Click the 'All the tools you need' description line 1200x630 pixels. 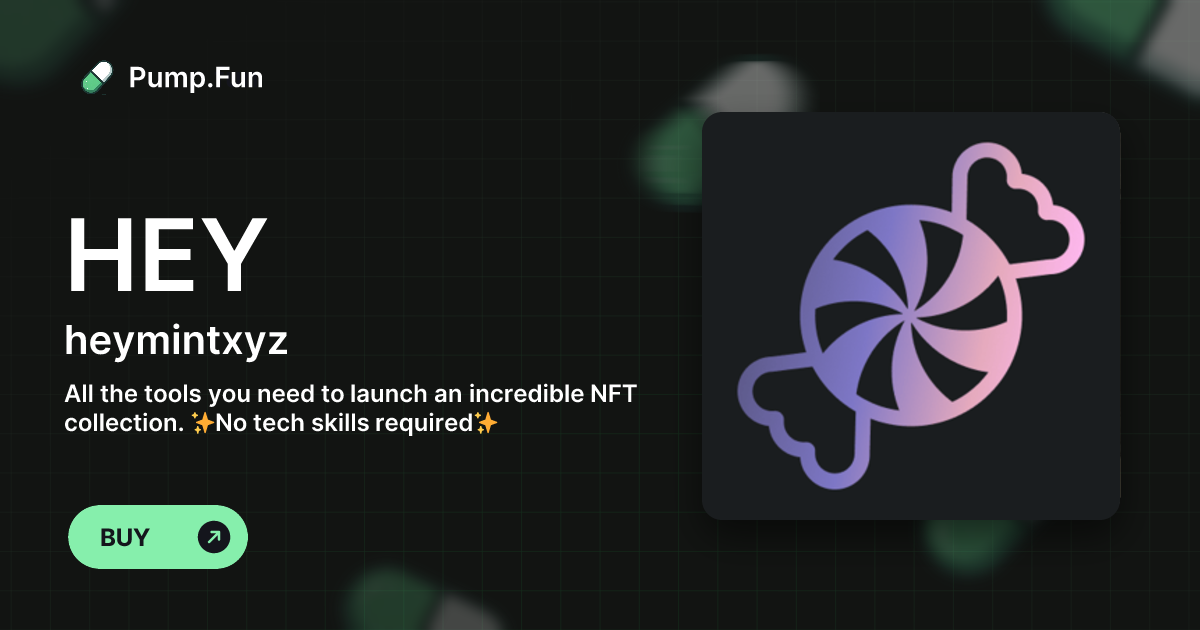[350, 394]
